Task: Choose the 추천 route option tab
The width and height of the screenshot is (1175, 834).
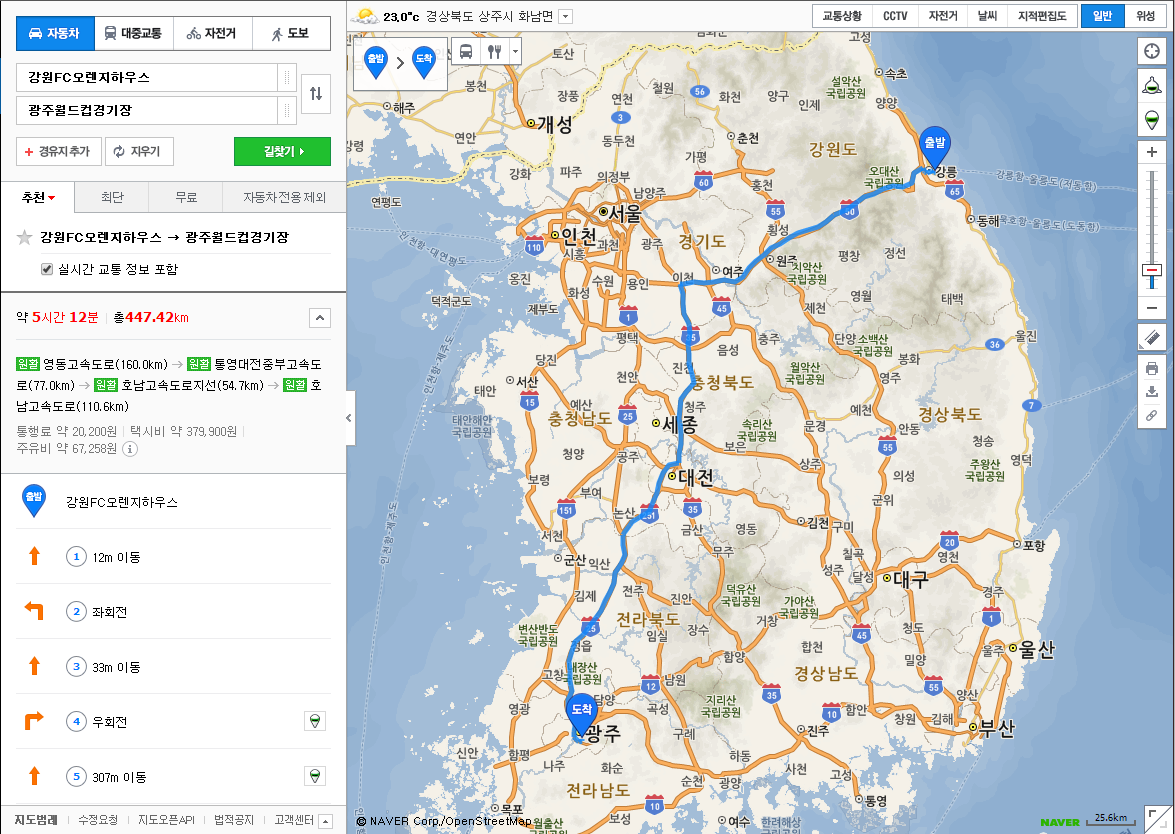Action: pyautogui.click(x=38, y=197)
